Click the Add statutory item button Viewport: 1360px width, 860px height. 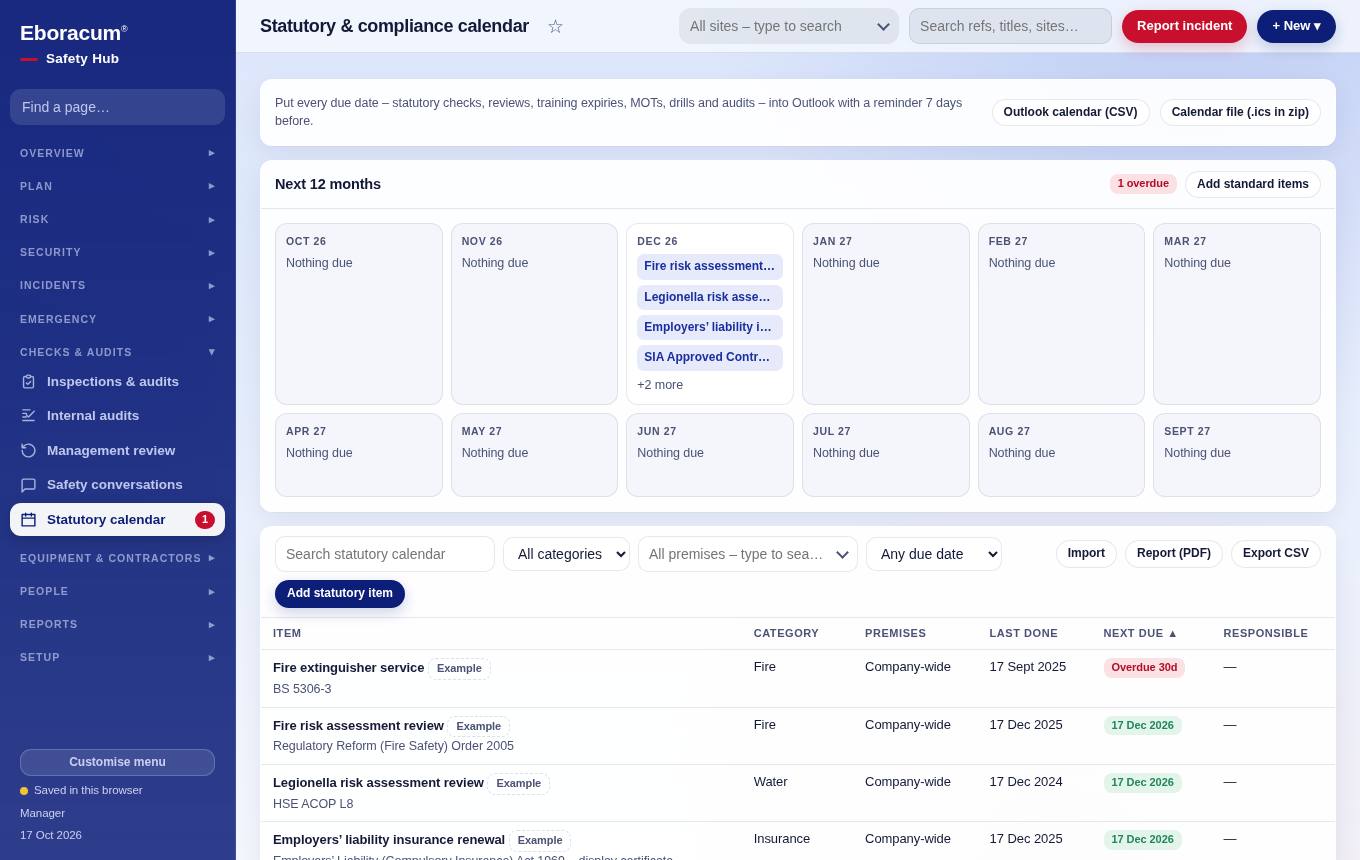340,594
